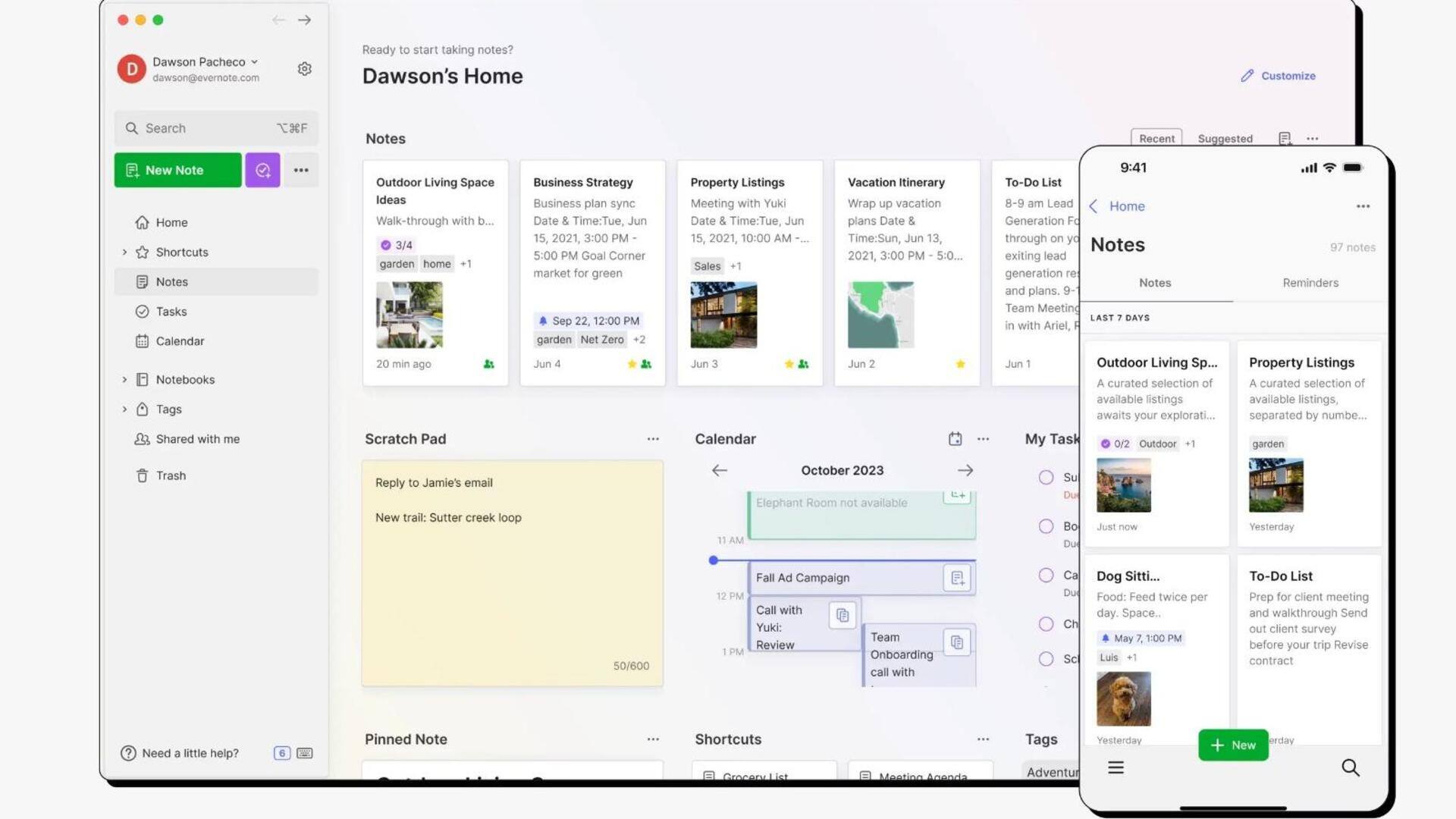Click the Customize icon on homepage
The width and height of the screenshot is (1456, 819).
(x=1246, y=76)
